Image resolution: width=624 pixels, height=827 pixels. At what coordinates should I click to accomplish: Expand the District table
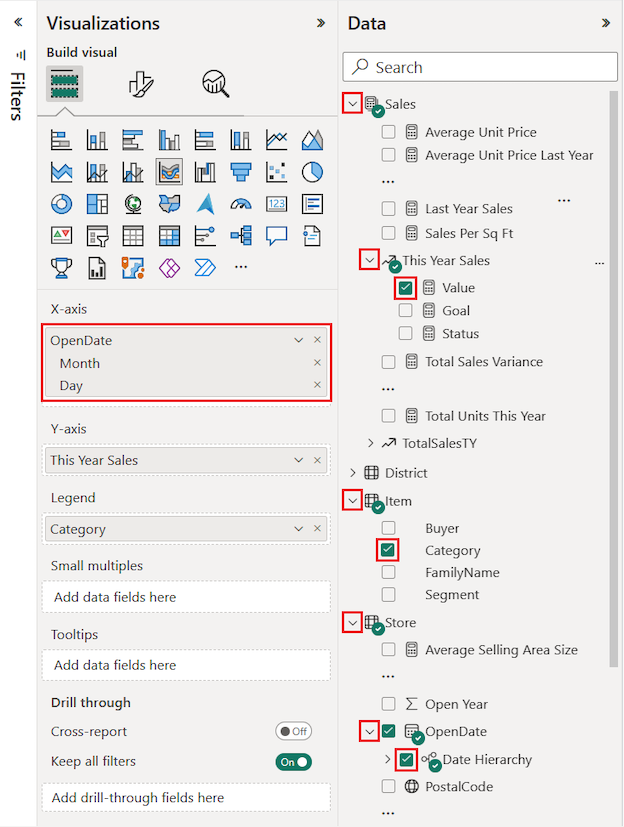[353, 473]
